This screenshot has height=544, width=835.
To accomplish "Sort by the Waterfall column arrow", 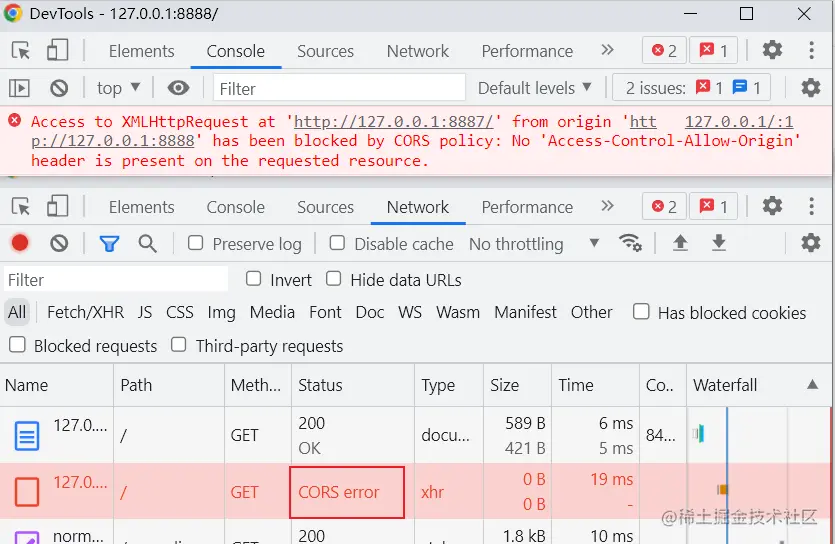I will [x=812, y=384].
